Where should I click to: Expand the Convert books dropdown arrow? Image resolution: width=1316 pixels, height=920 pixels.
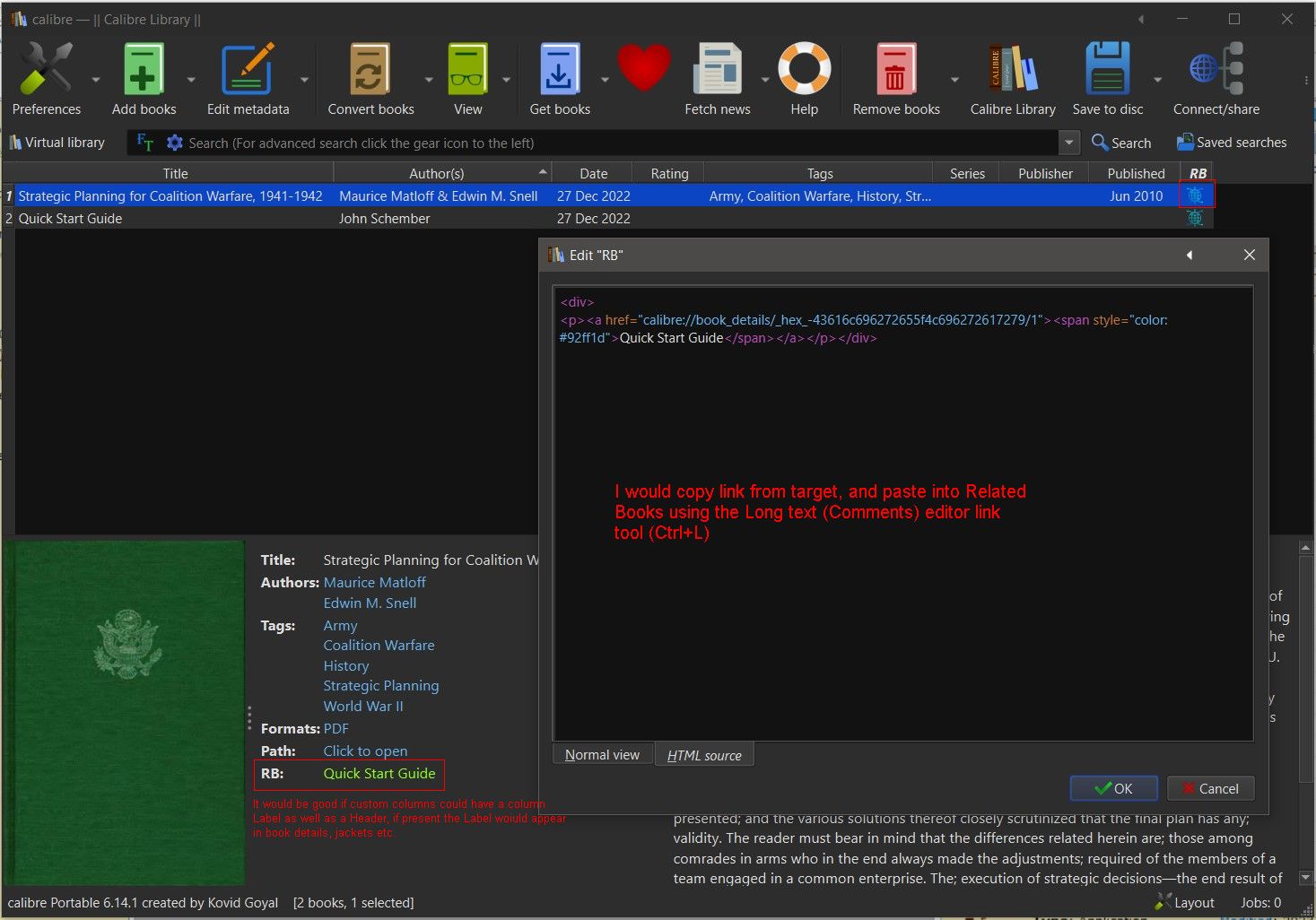(428, 80)
